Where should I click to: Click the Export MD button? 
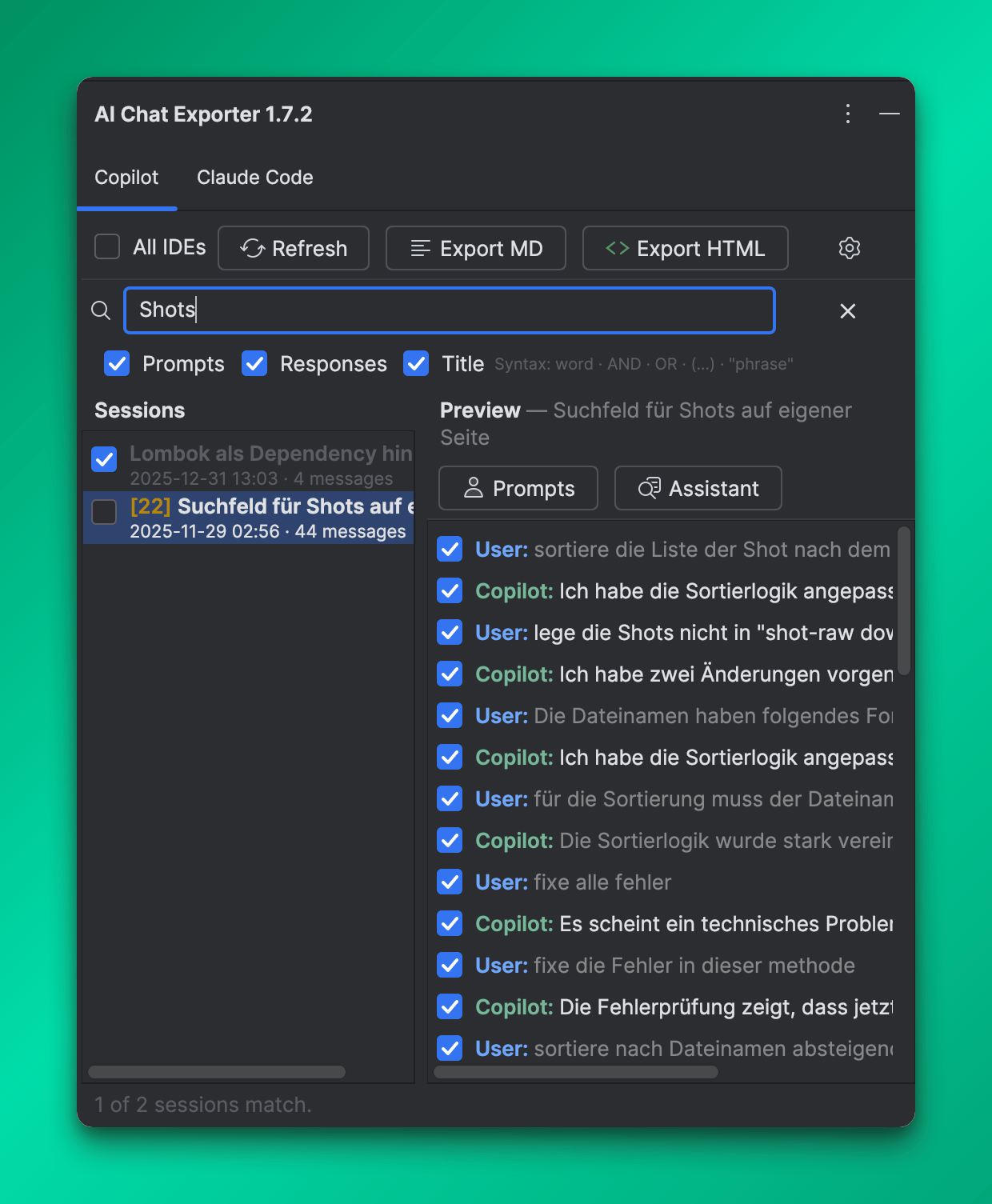coord(476,248)
